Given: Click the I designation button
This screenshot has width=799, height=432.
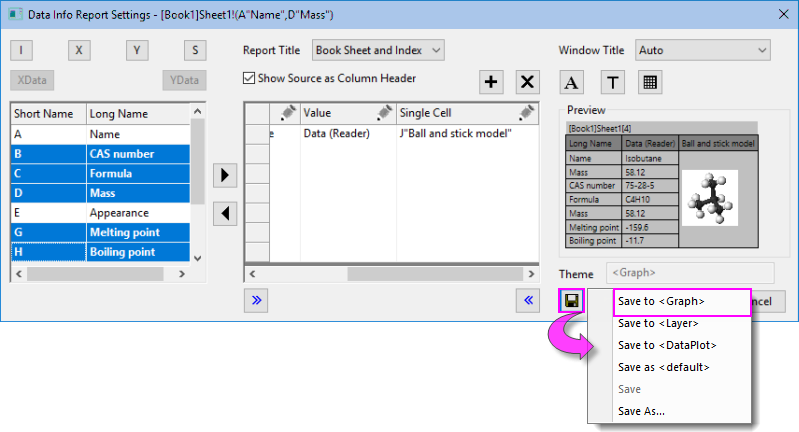Looking at the screenshot, I should coord(21,50).
